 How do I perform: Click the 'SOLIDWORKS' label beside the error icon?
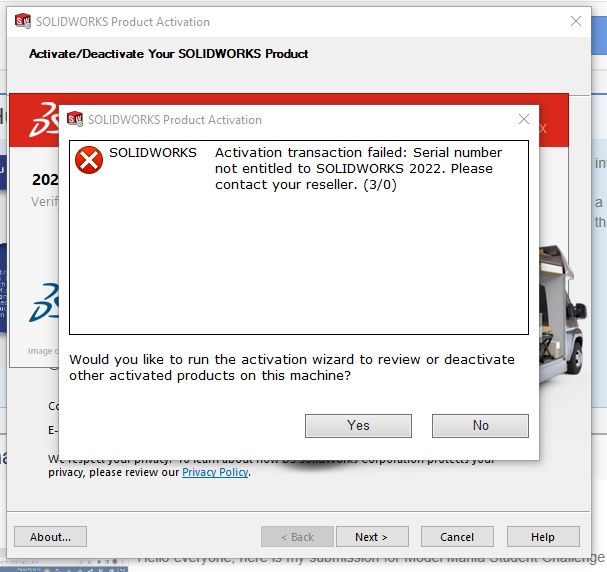click(x=153, y=152)
